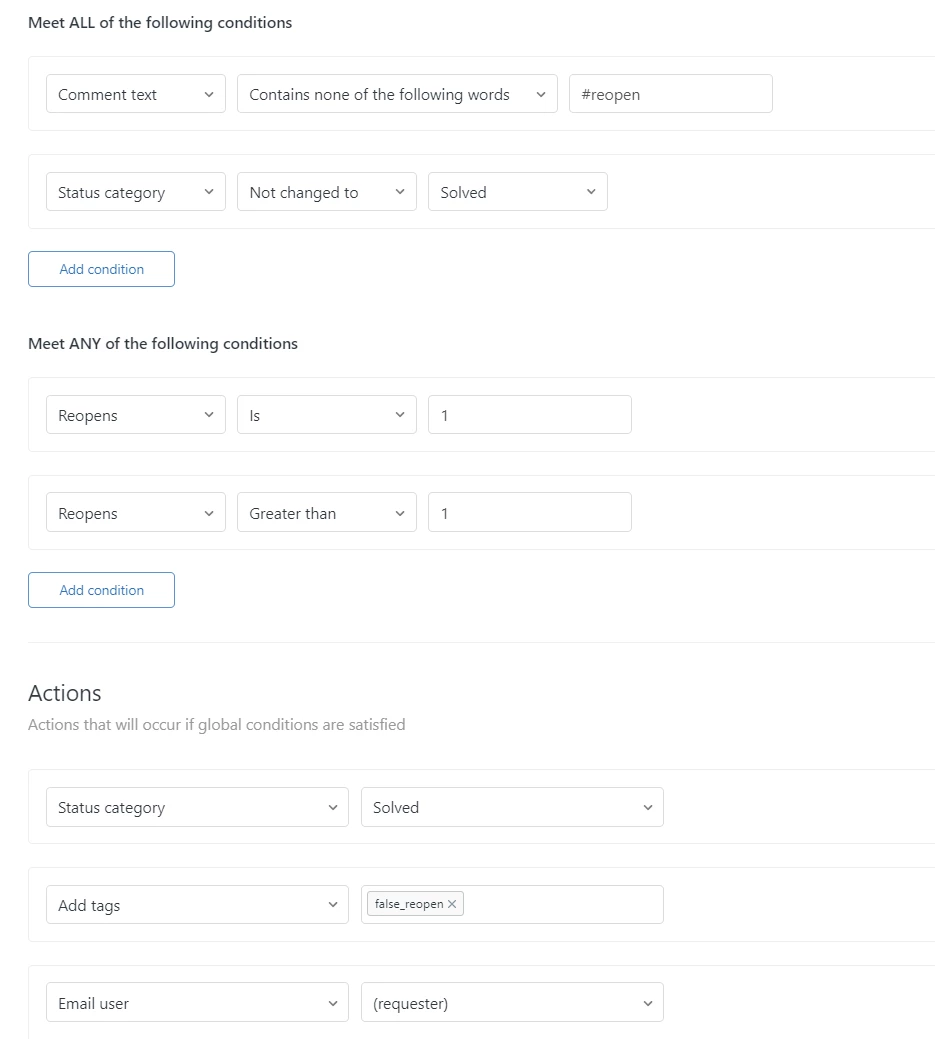
Task: Edit the value field for Reopens Greater than
Action: 529,514
